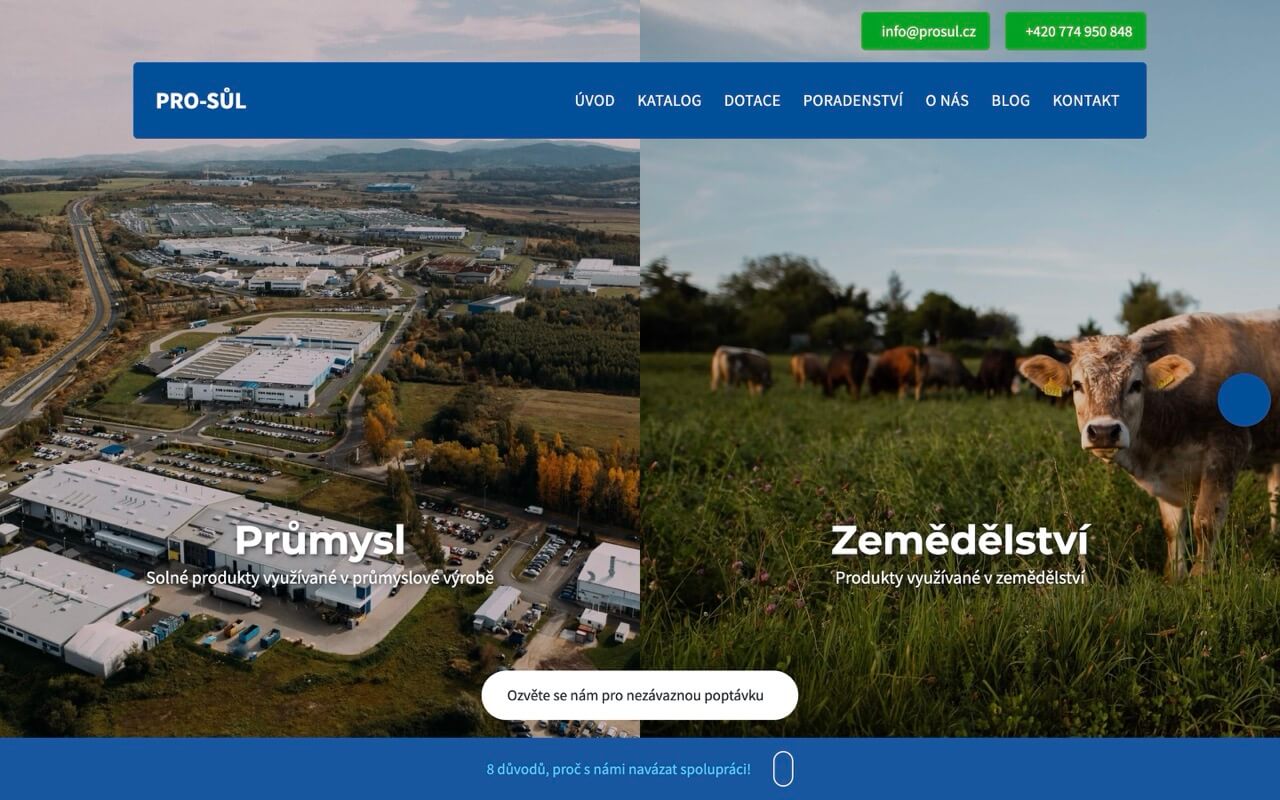Click the +420 774 950 848 phone button

point(1076,31)
